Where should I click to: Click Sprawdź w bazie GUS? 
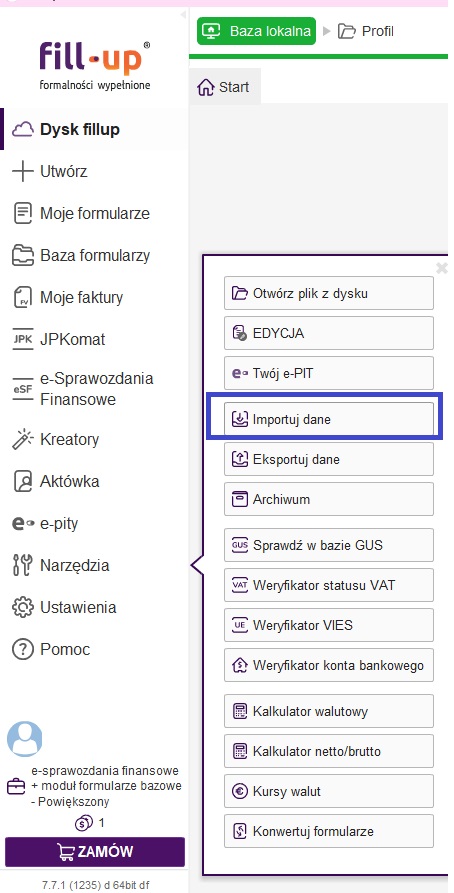click(x=329, y=545)
